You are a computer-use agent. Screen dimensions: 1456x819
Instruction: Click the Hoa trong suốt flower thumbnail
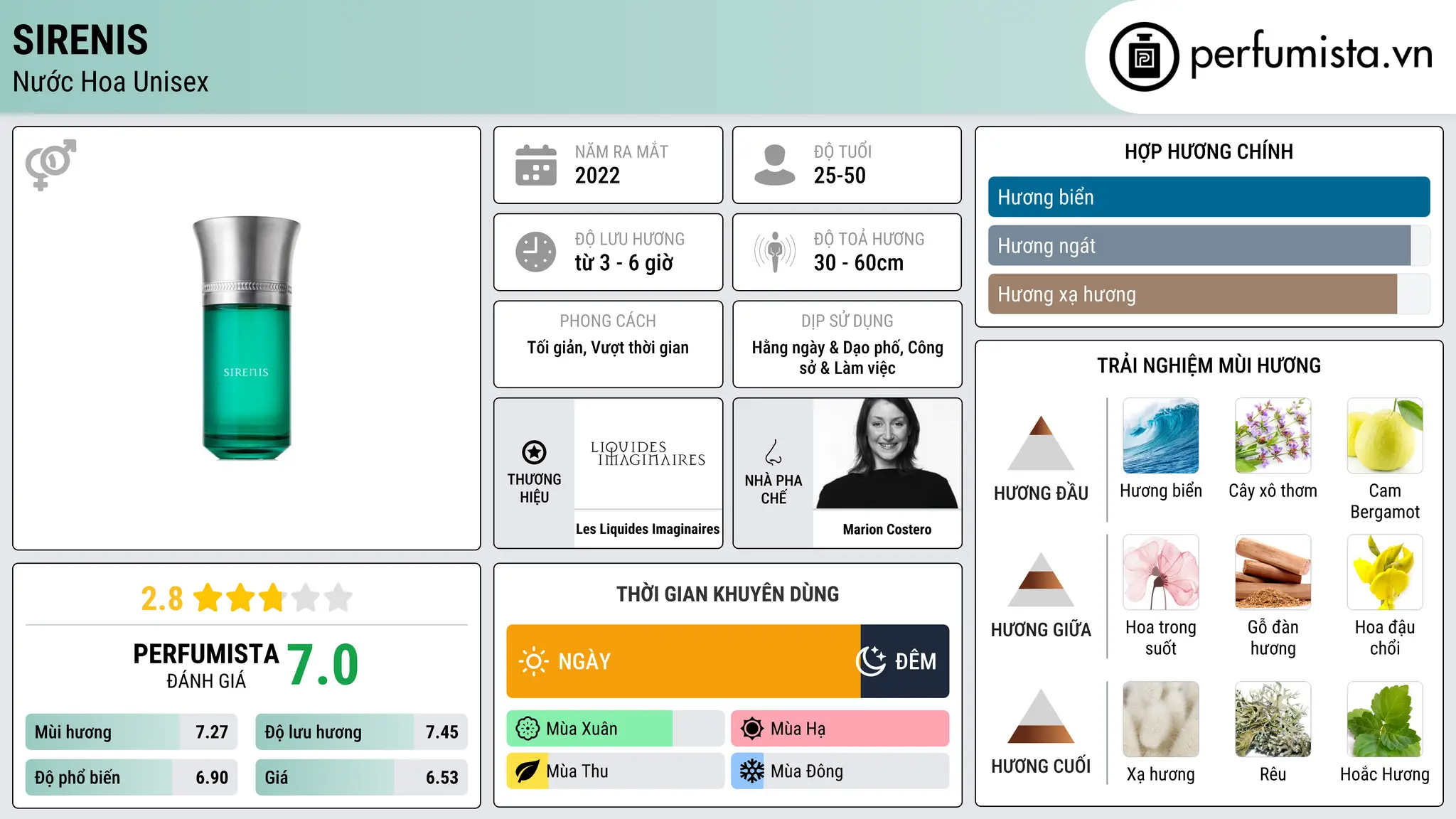click(x=1161, y=572)
